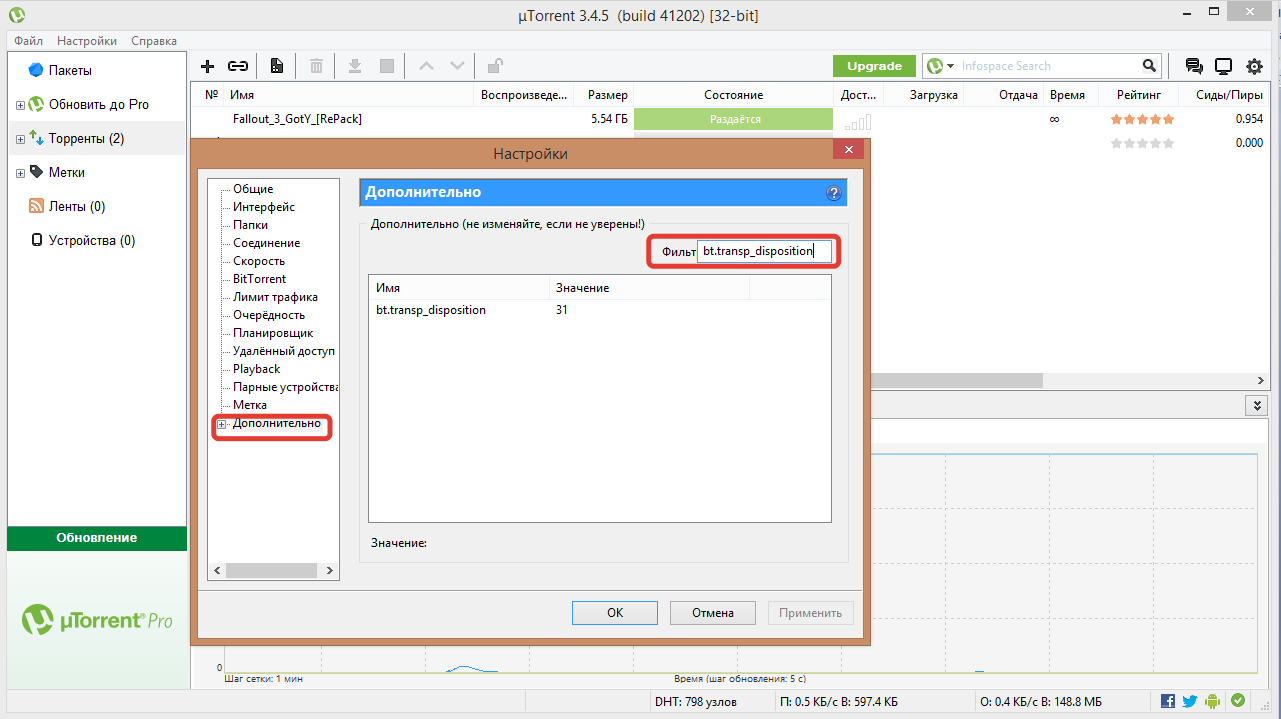Select Playback in settings tree

tap(257, 369)
